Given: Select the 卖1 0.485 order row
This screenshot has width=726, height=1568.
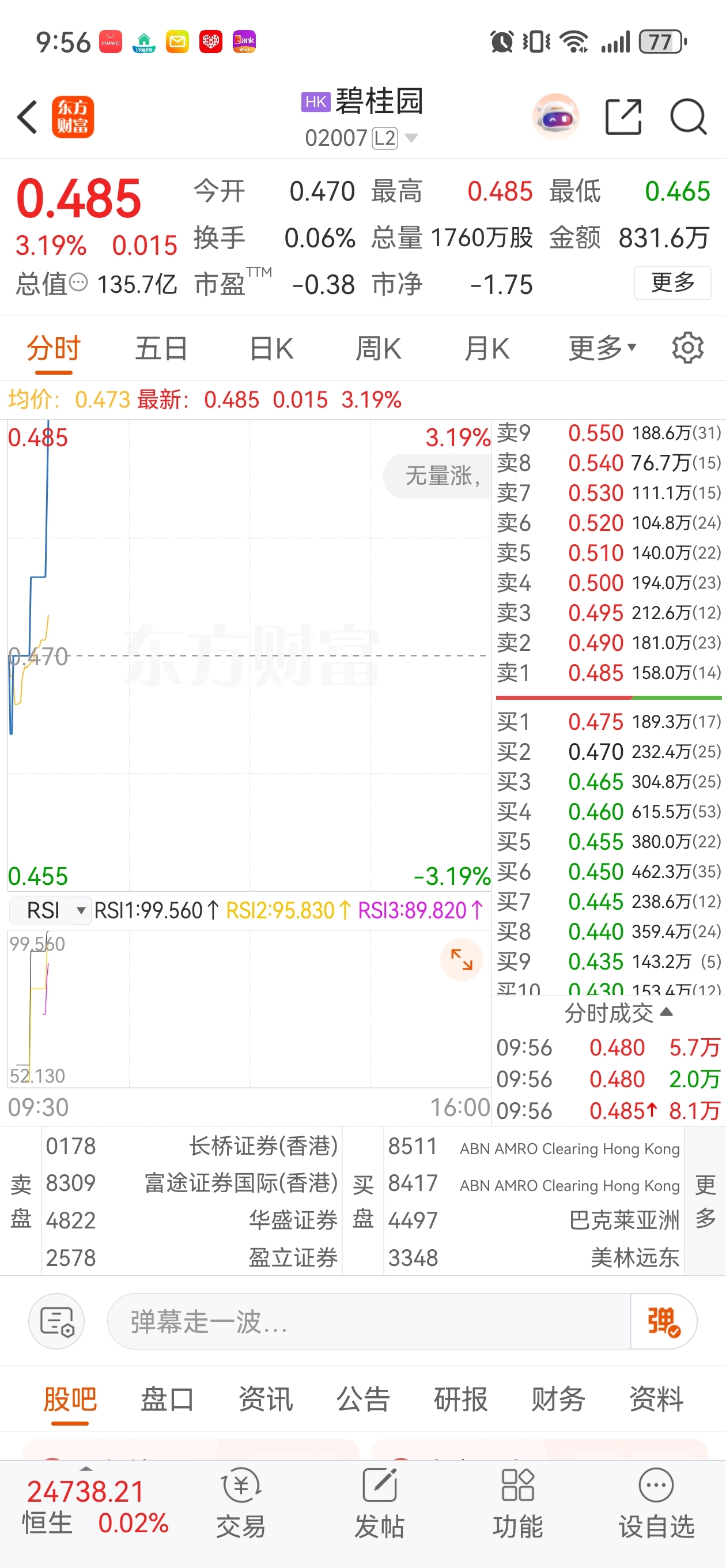Looking at the screenshot, I should pos(608,673).
